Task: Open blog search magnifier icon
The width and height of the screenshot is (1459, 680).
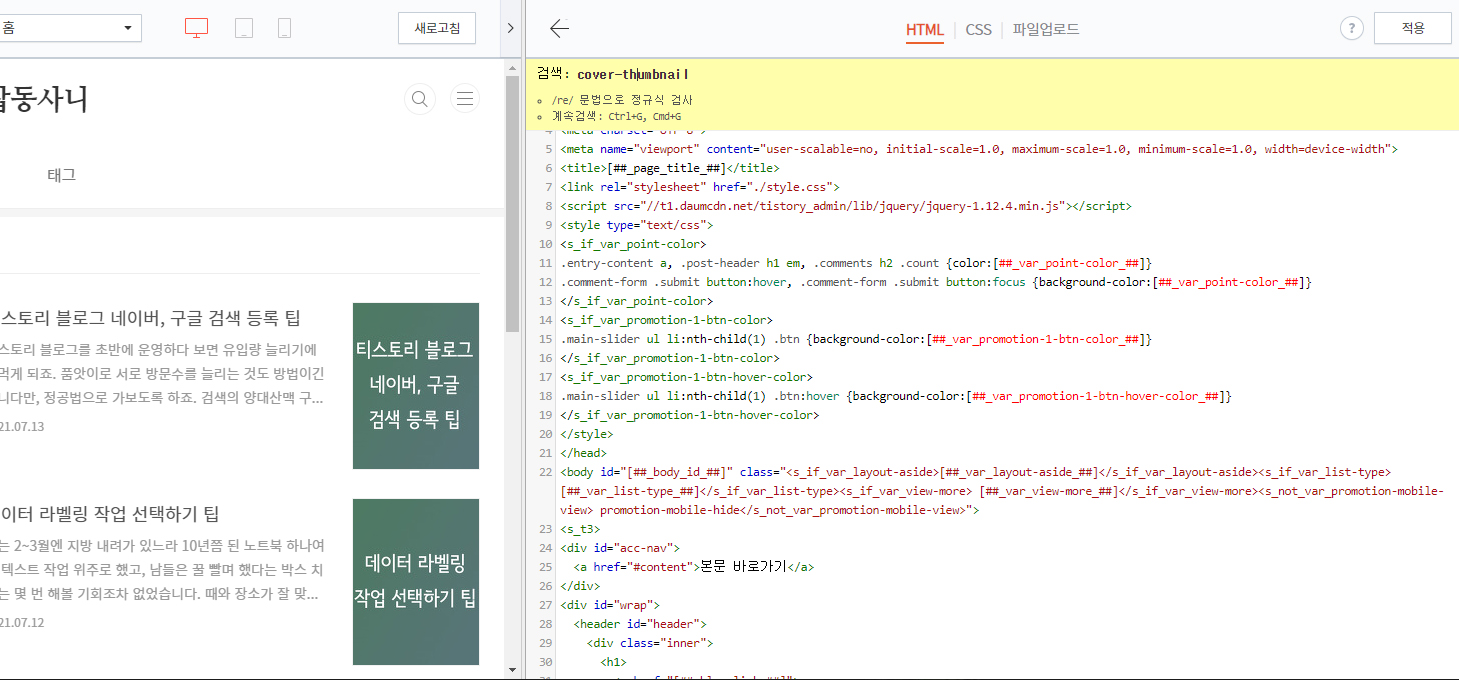Action: 420,99
